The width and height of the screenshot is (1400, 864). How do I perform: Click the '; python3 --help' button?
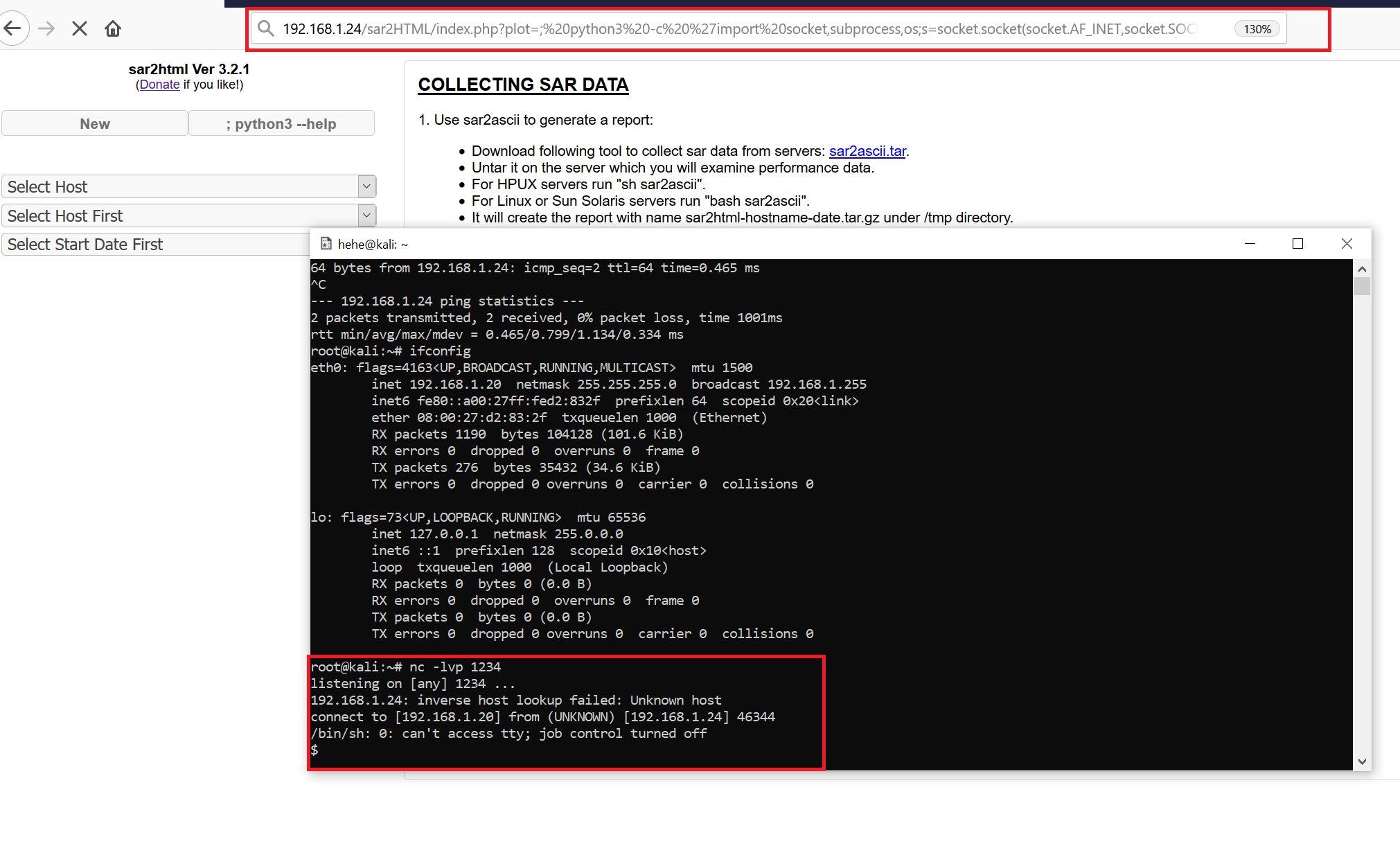pos(281,123)
